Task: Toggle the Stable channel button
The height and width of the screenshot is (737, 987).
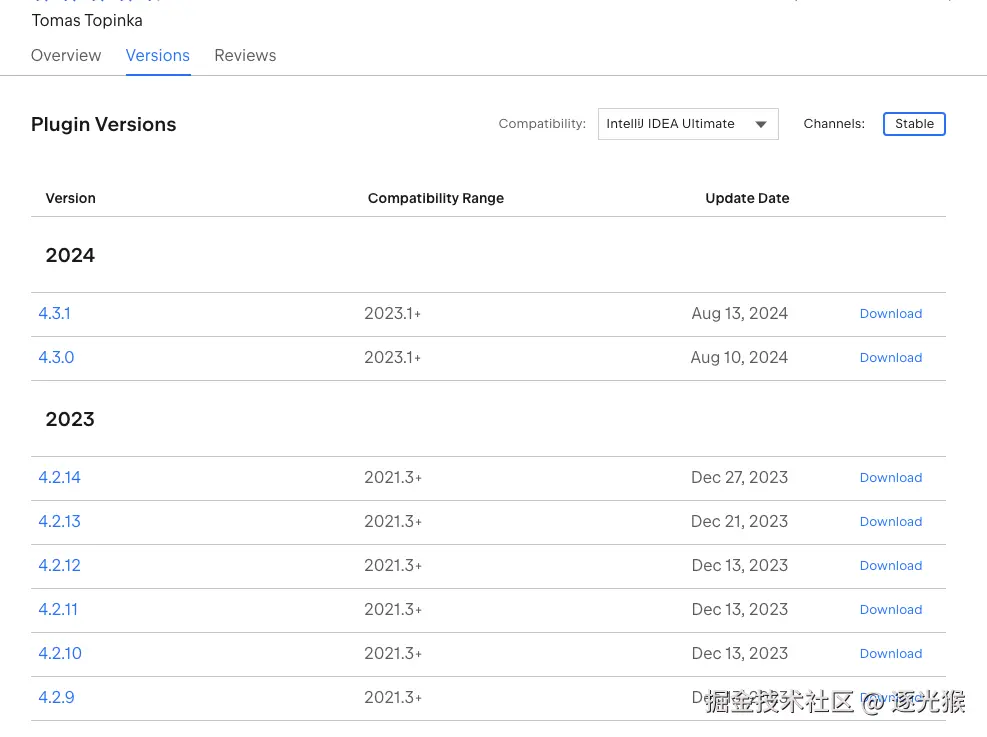Action: tap(914, 124)
